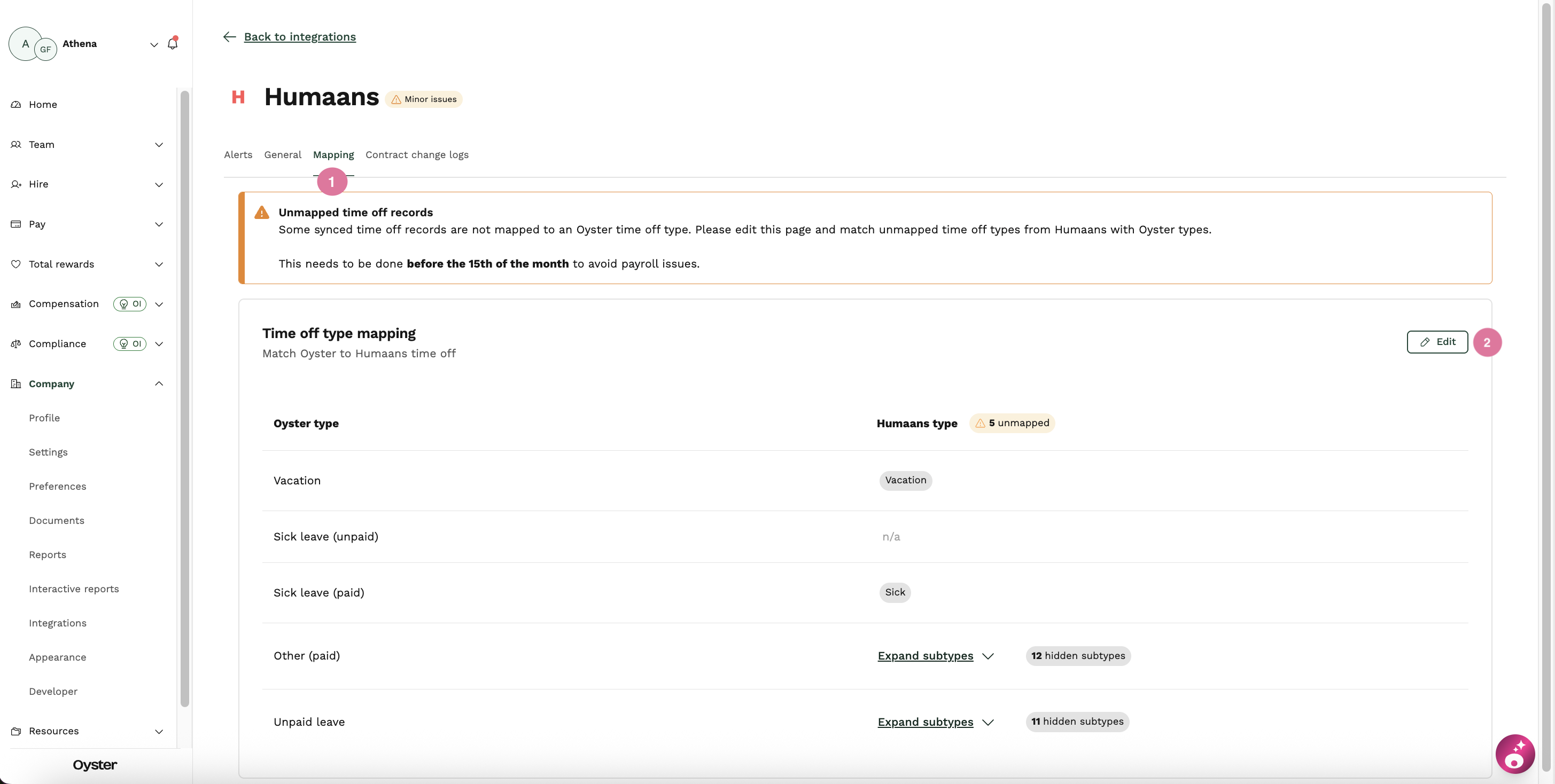Click the Vacation Humaans type chip

[x=905, y=480]
